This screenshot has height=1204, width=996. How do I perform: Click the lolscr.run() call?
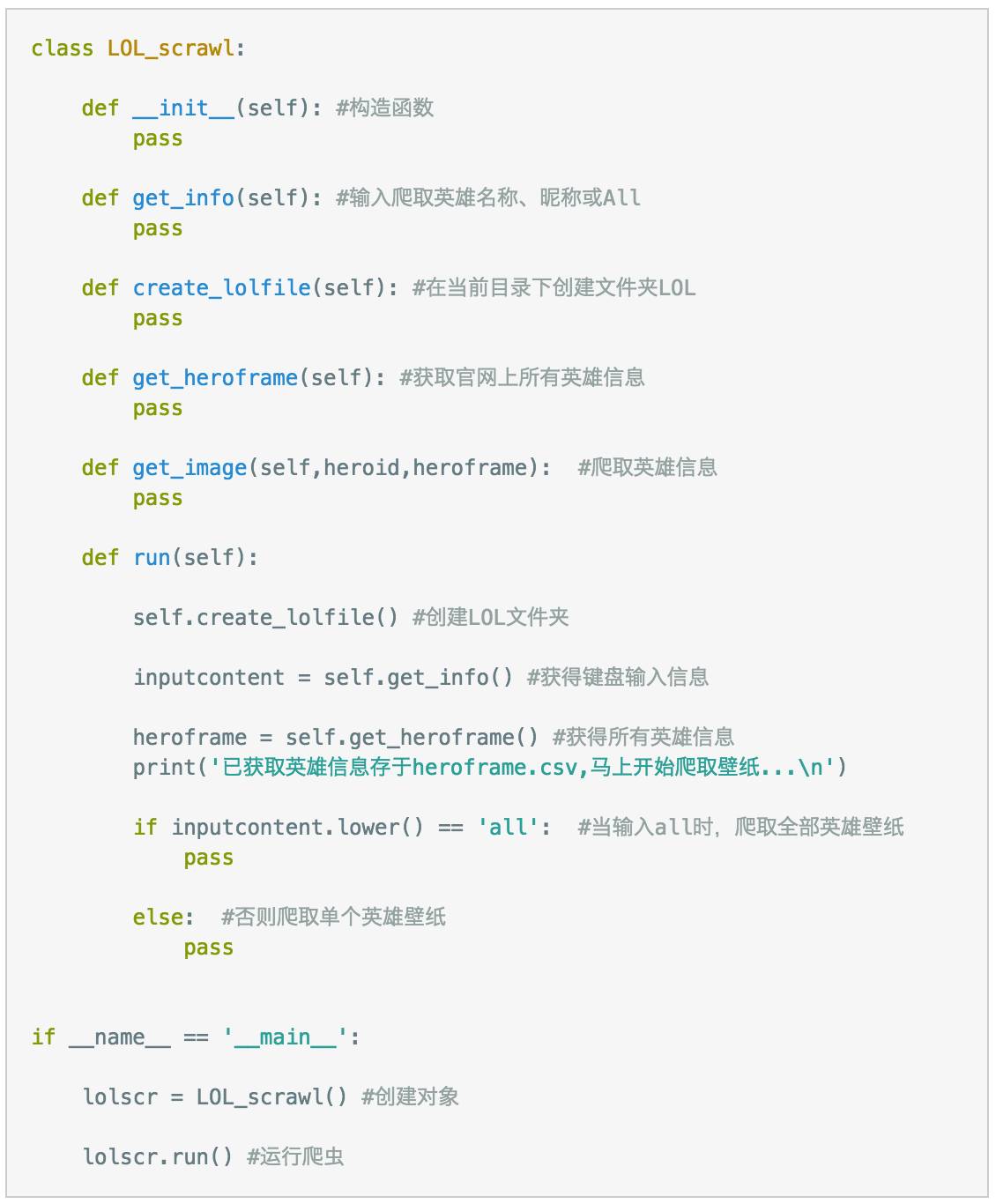[x=158, y=1157]
